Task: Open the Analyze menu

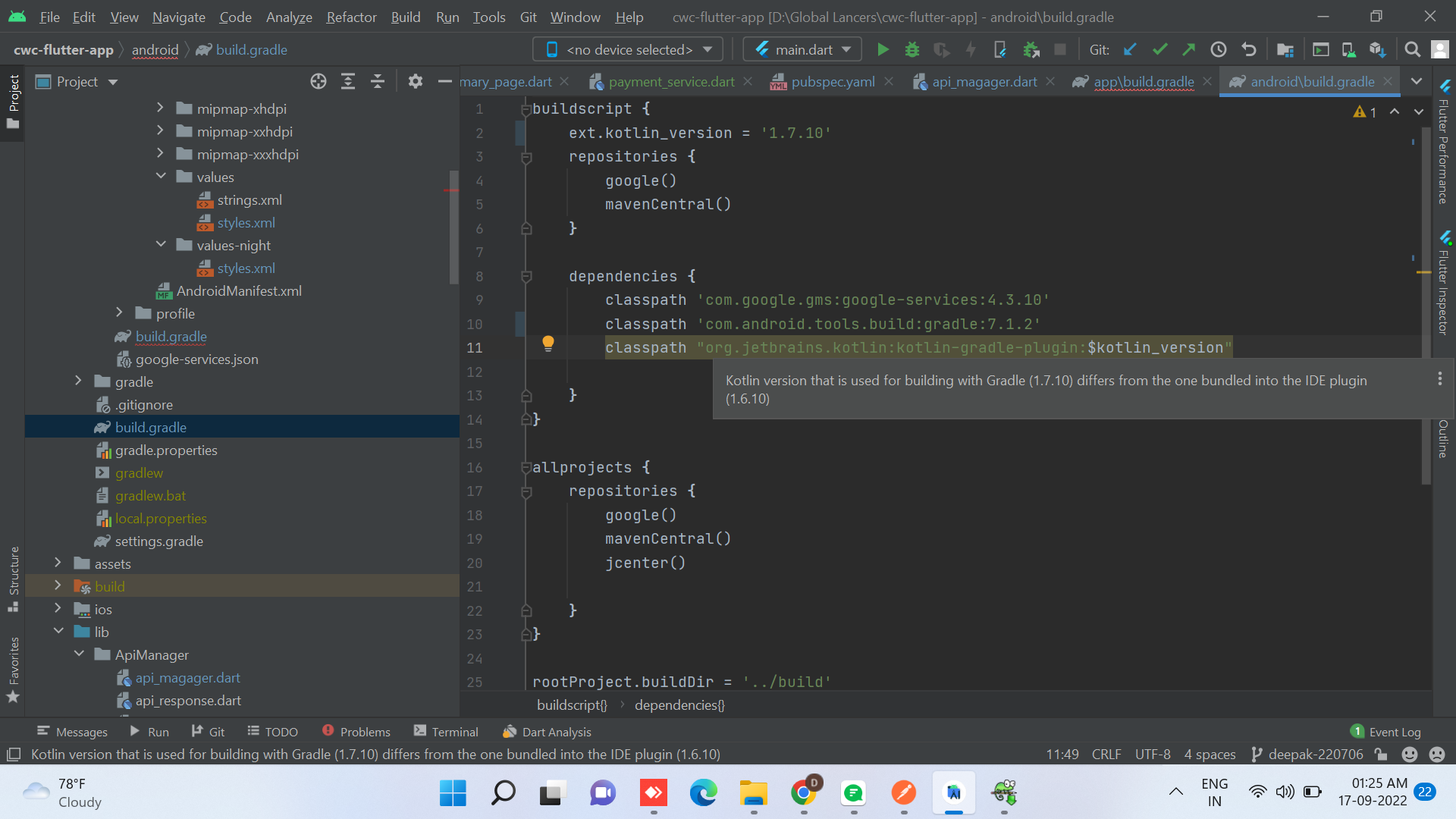Action: click(289, 17)
